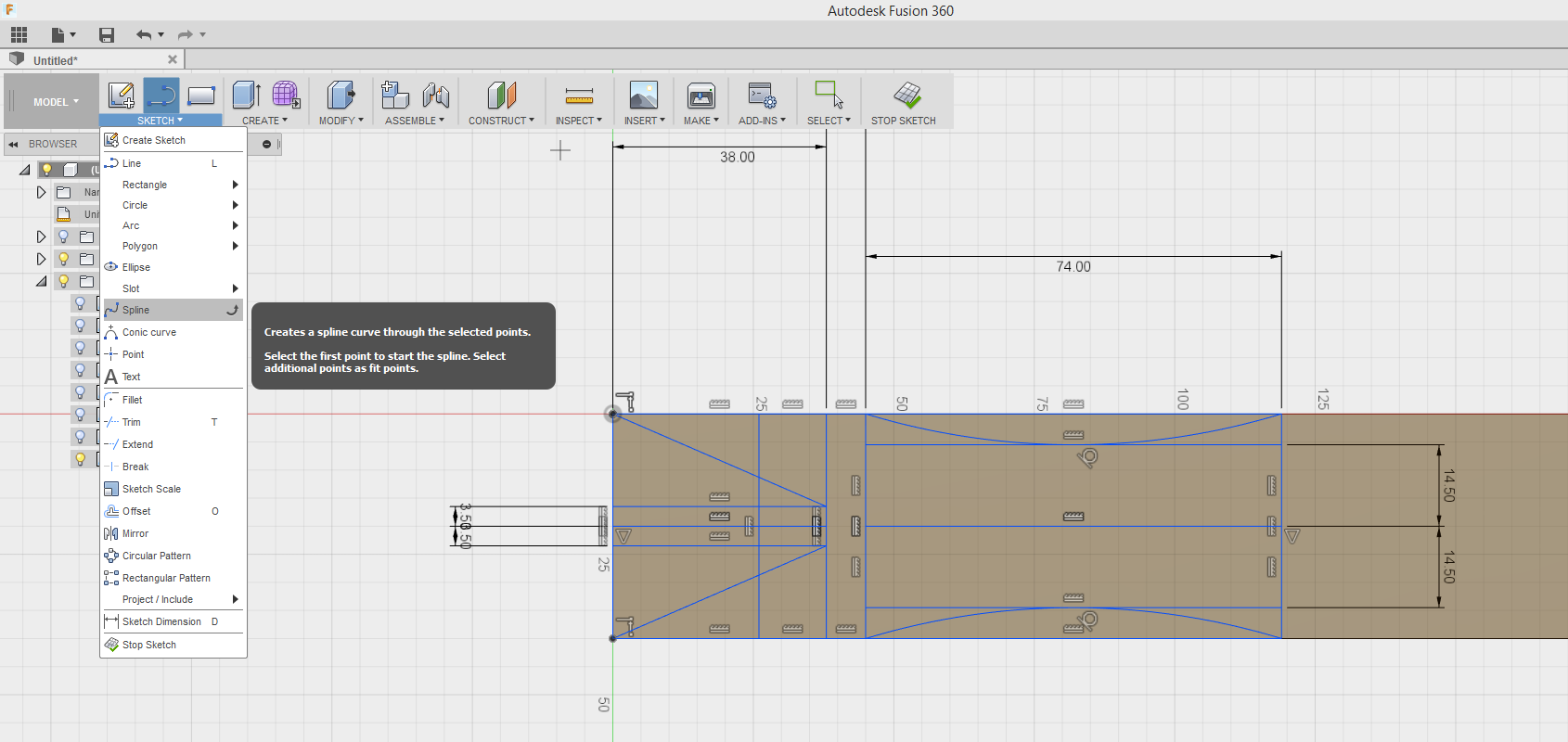Choose Trim menu entry

point(172,422)
